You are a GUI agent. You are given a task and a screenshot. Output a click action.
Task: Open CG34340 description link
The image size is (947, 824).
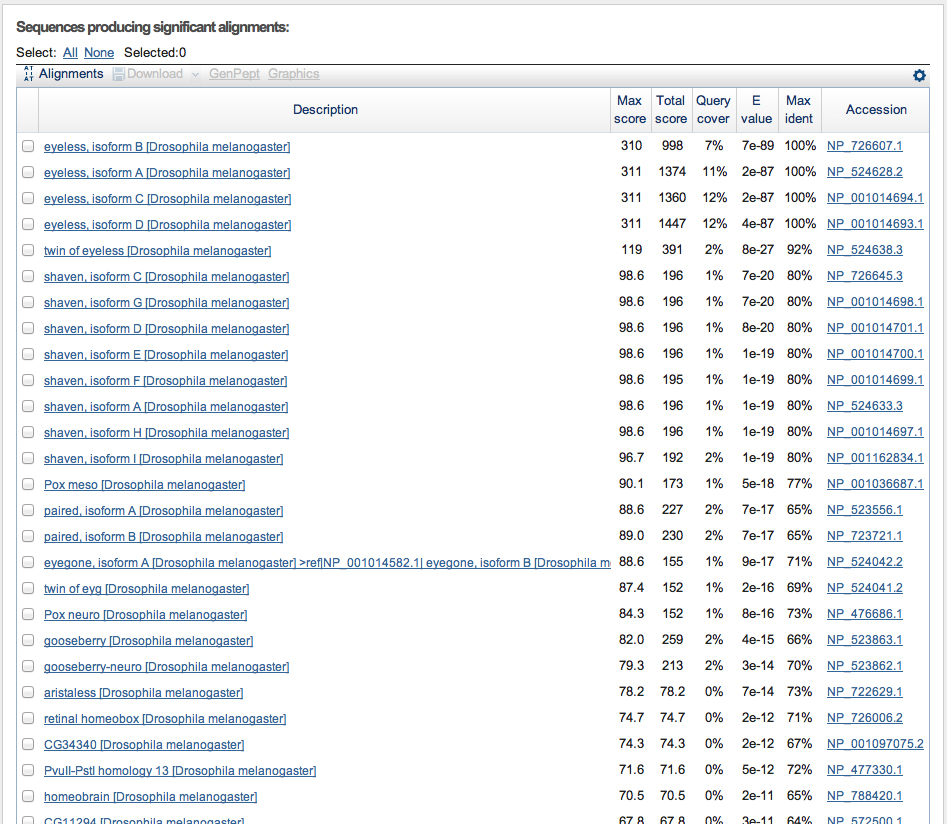tap(144, 744)
